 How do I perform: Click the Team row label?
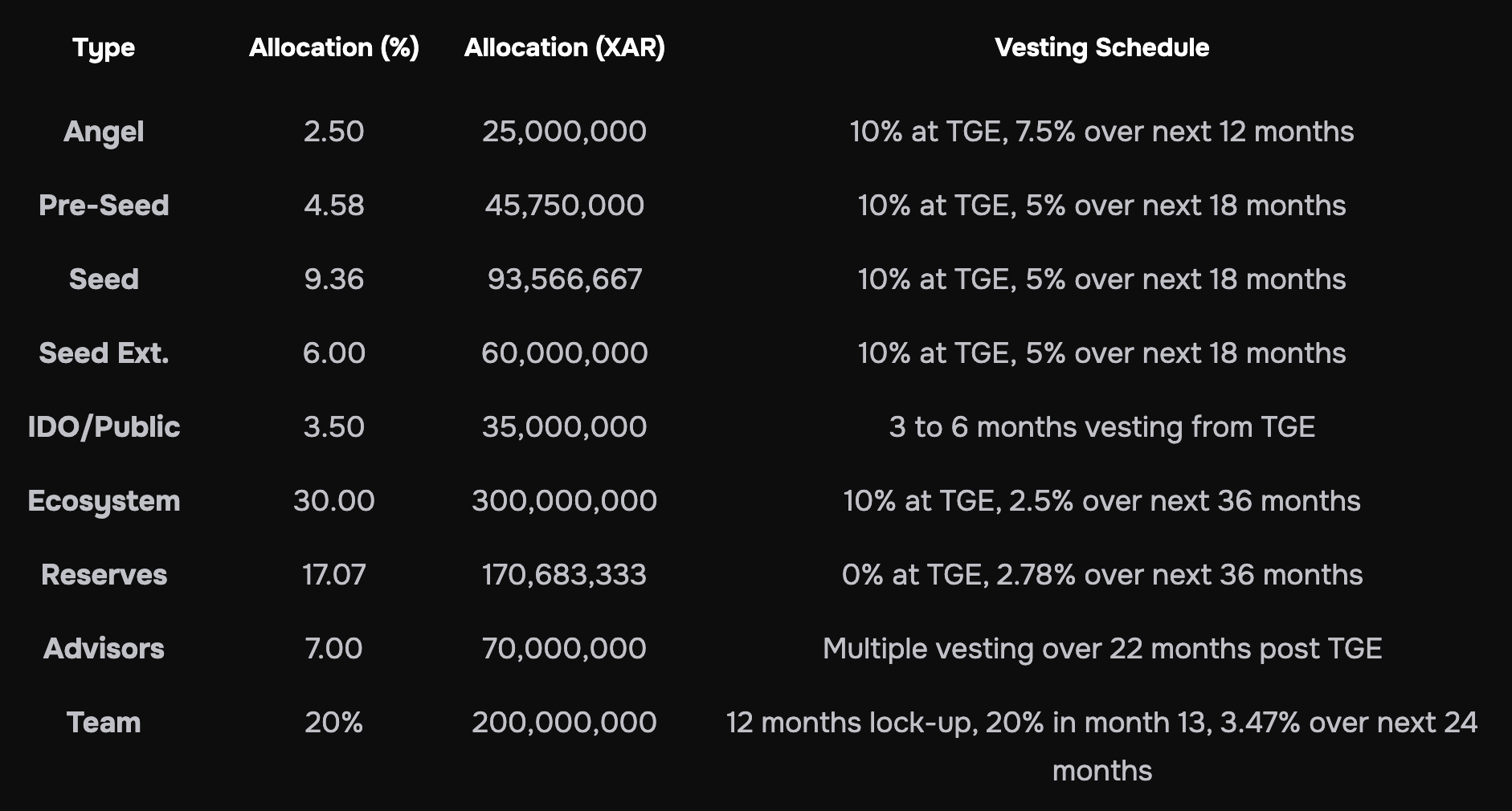[104, 723]
